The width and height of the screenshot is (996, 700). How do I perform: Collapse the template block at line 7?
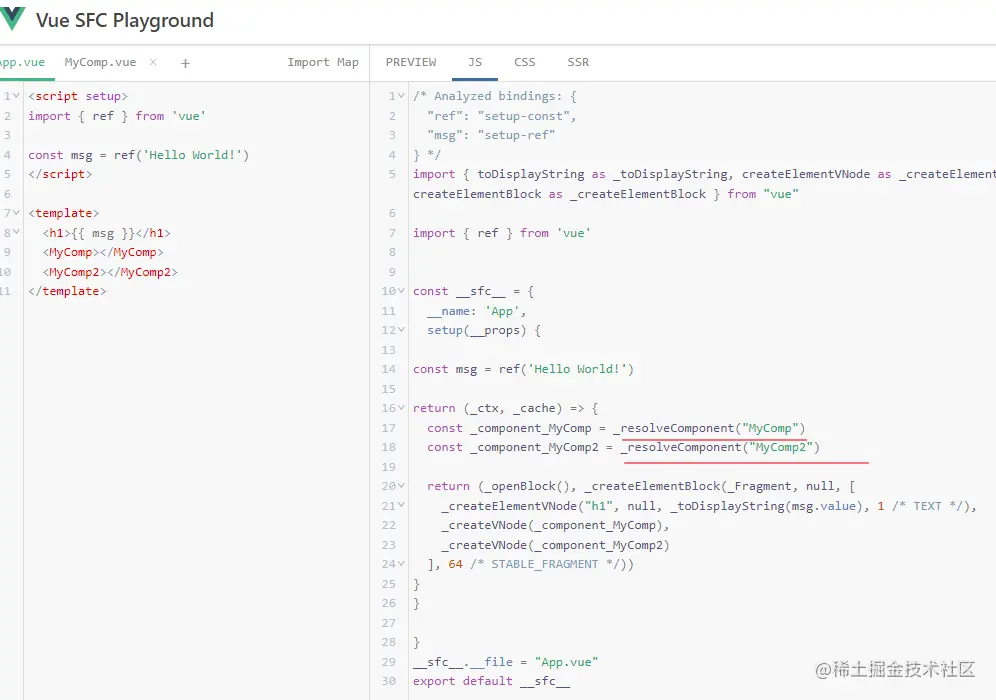point(17,213)
